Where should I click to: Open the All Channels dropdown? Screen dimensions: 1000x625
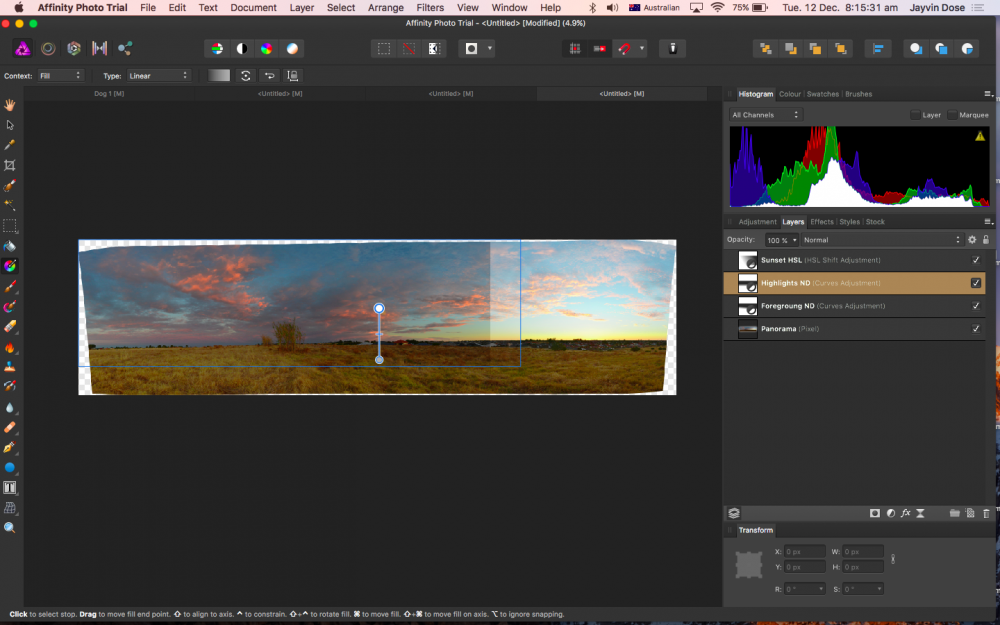coord(766,115)
